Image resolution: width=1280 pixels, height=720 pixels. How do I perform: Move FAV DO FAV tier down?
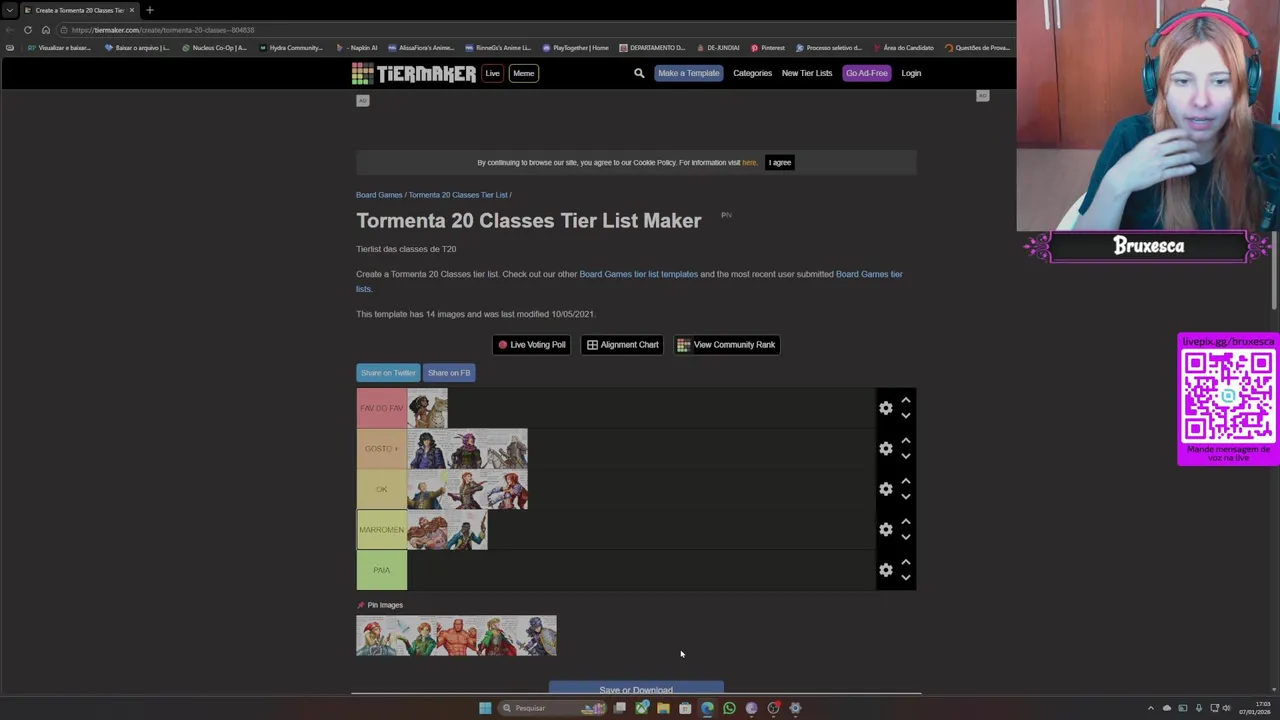[905, 416]
